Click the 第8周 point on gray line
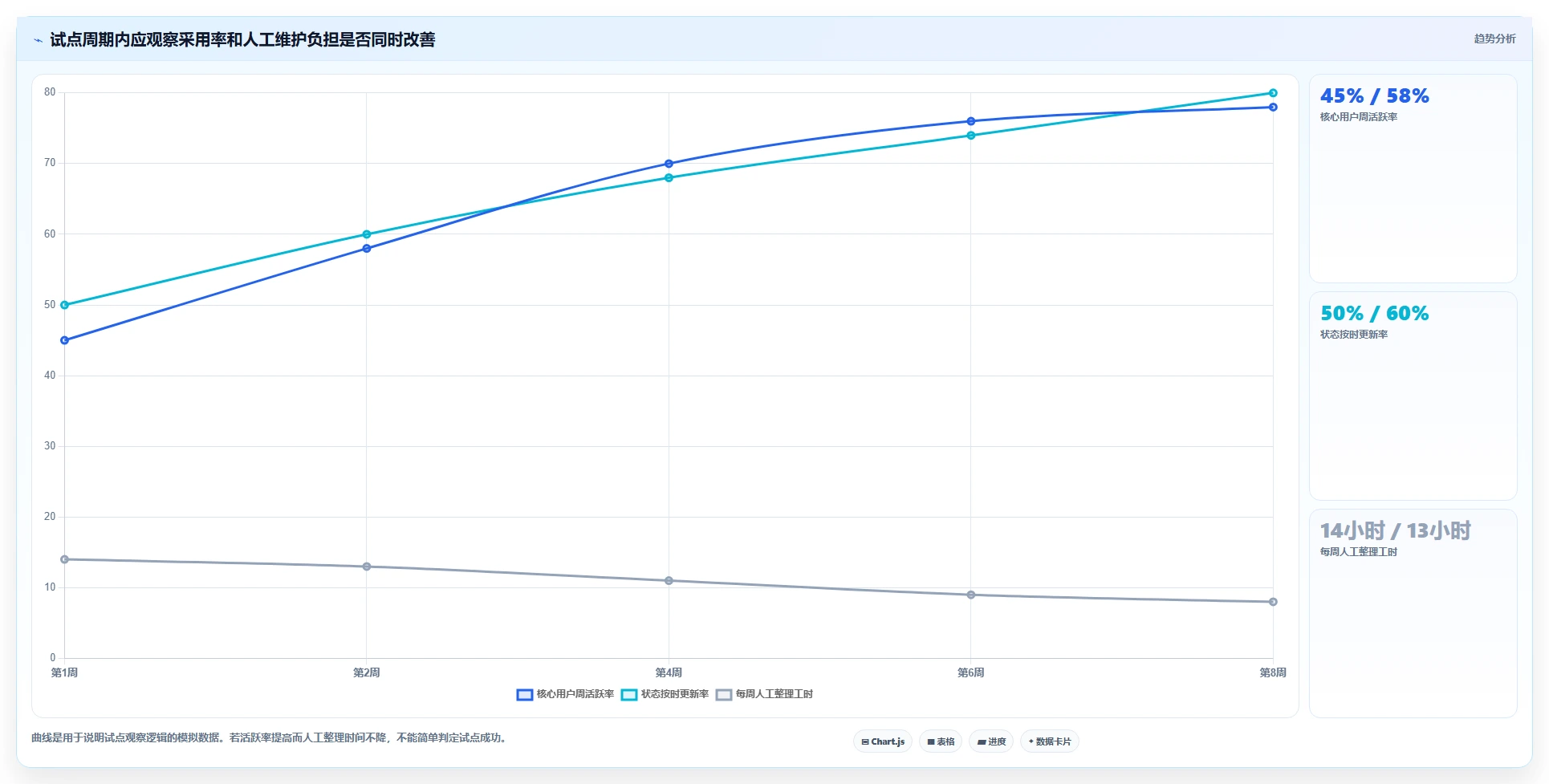Screen dimensions: 1549x784 tap(1273, 602)
